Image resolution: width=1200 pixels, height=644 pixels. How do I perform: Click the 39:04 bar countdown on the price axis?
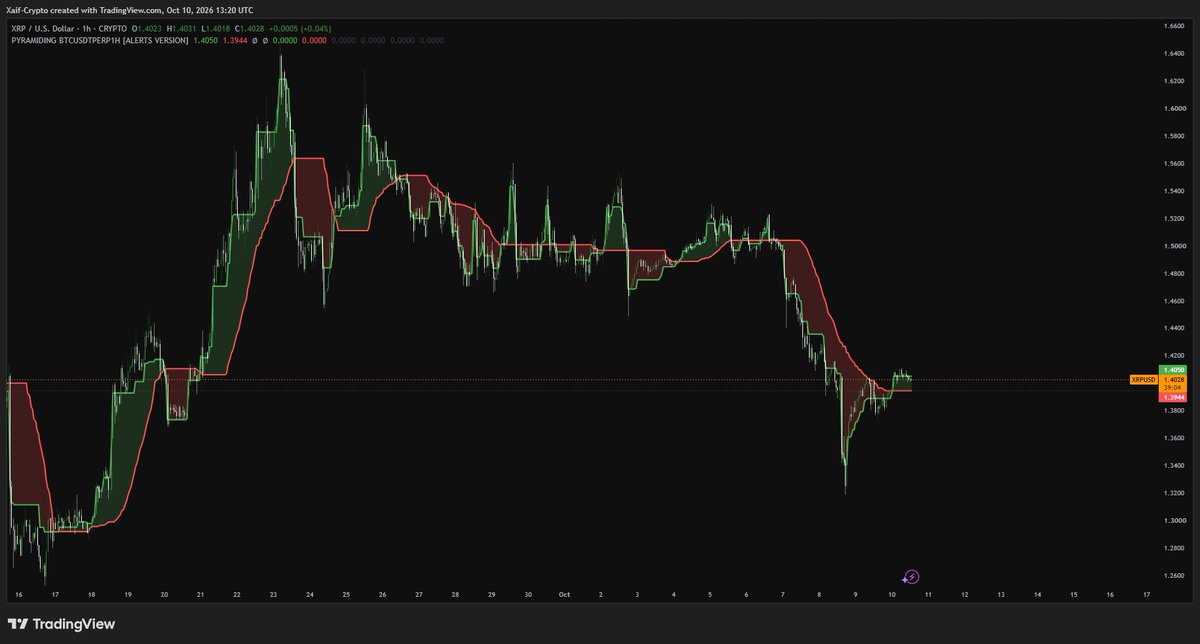1173,389
